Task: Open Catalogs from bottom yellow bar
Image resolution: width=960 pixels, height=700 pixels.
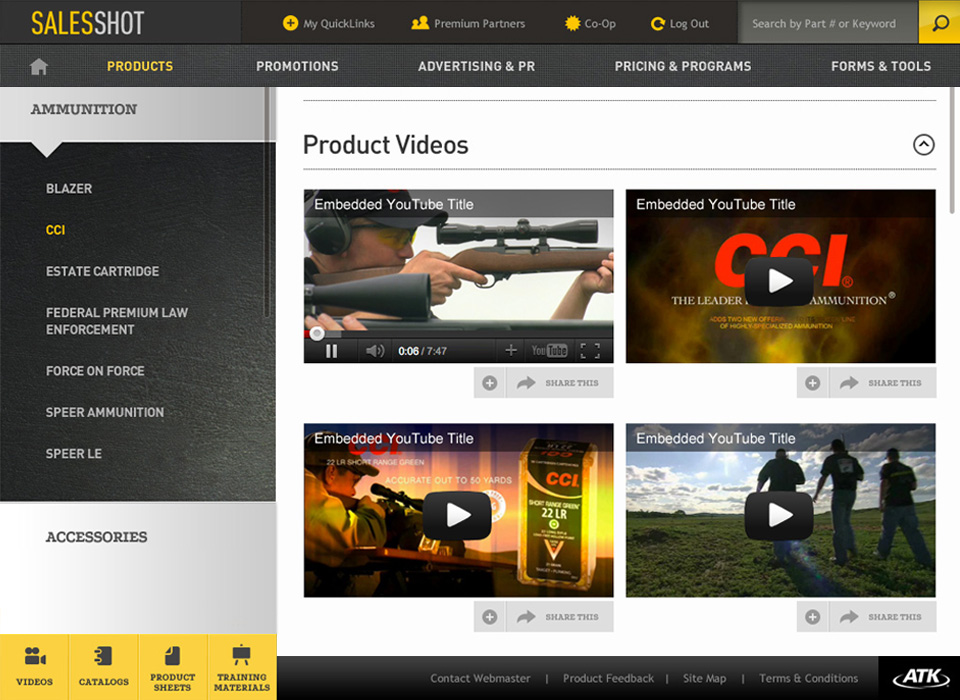Action: coord(103,667)
